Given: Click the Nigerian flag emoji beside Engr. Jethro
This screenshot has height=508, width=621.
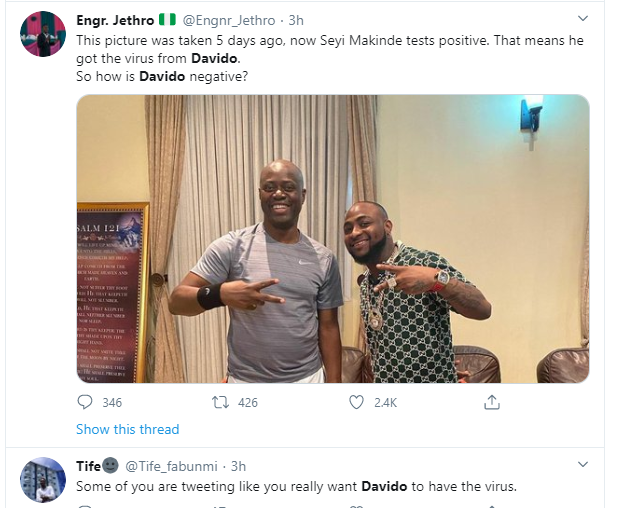Looking at the screenshot, I should (x=167, y=19).
